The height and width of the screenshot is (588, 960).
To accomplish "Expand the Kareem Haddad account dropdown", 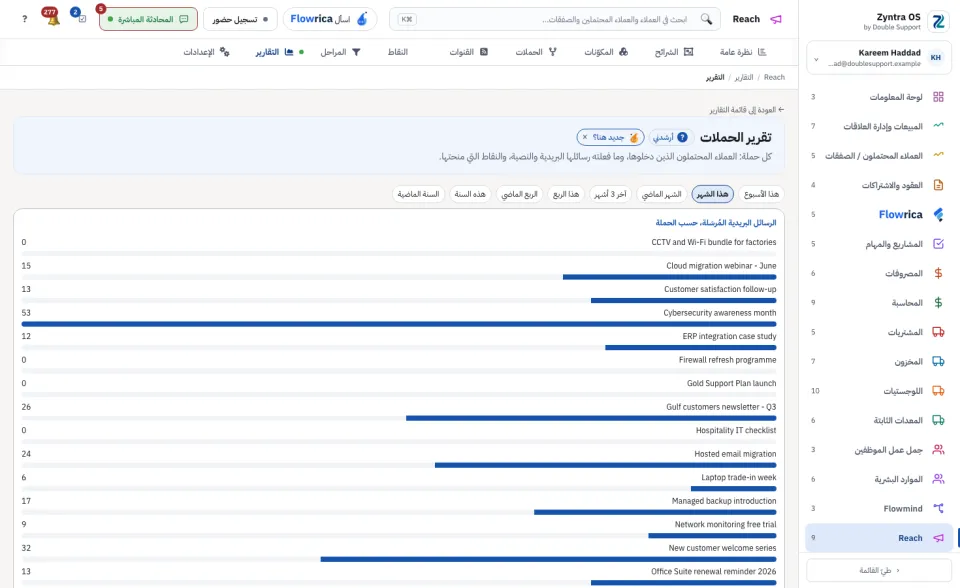I will 816,59.
